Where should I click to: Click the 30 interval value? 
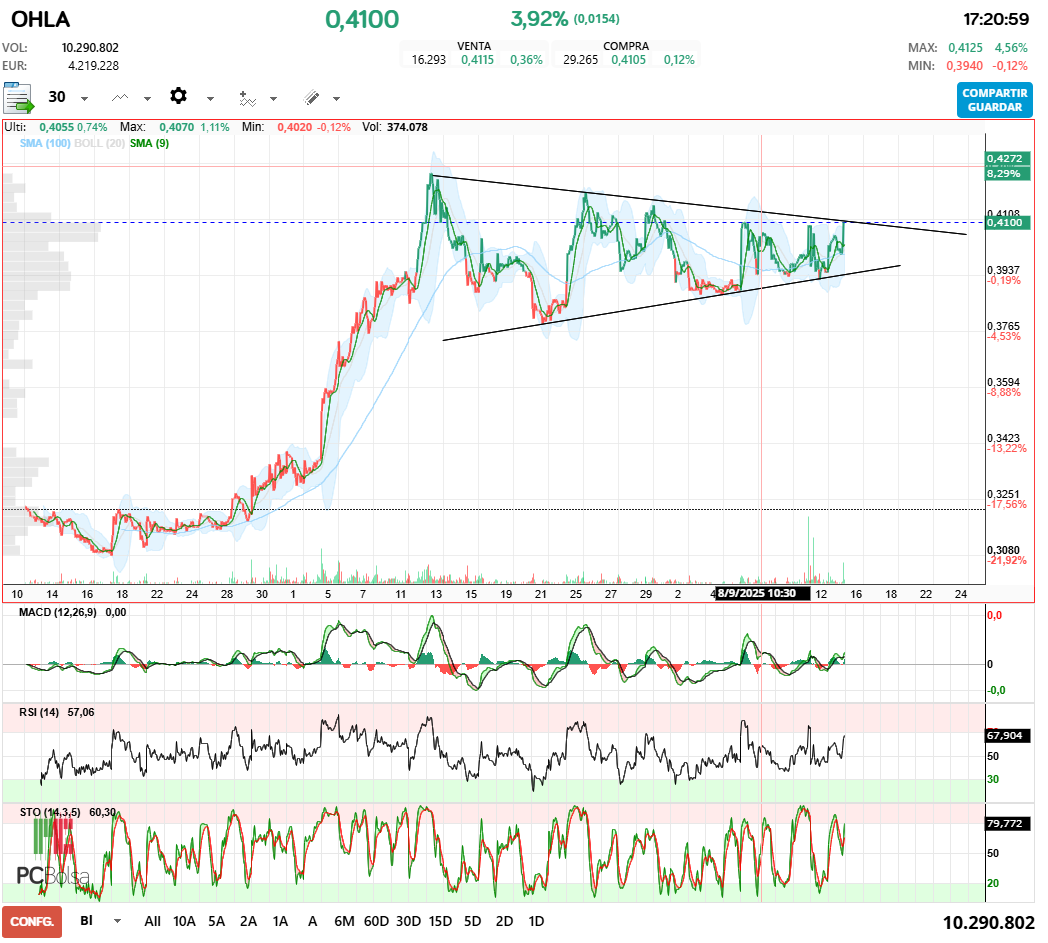[57, 97]
